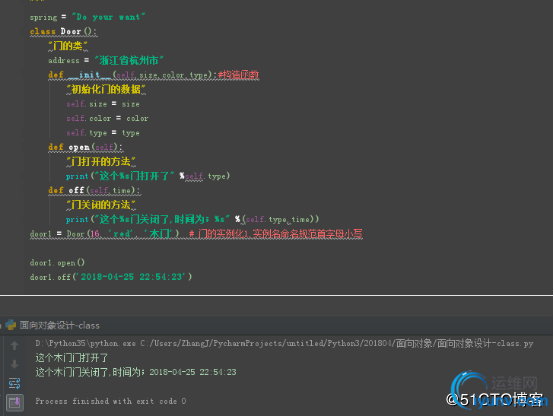The height and width of the screenshot is (417, 554).
Task: Click the def open(self): line
Action: 86,147
